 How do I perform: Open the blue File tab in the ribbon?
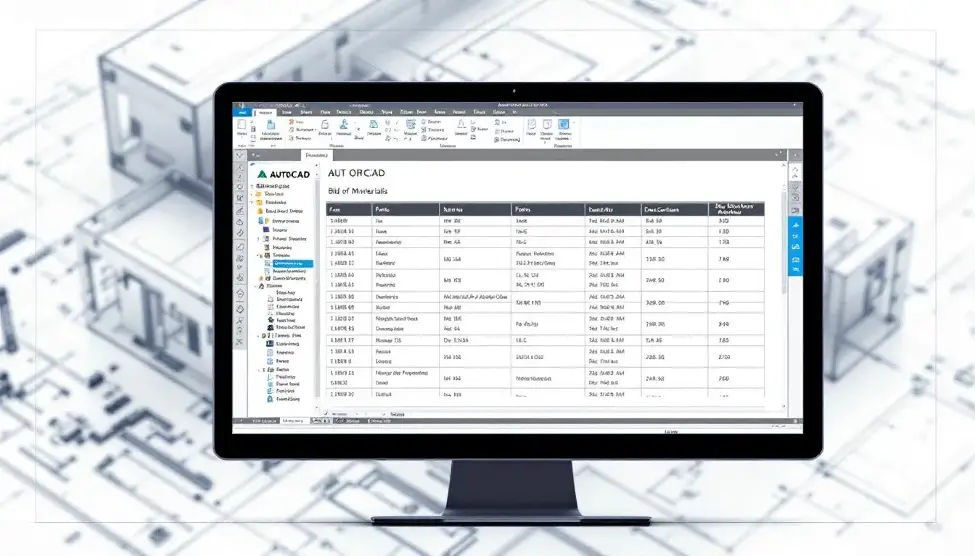click(242, 112)
